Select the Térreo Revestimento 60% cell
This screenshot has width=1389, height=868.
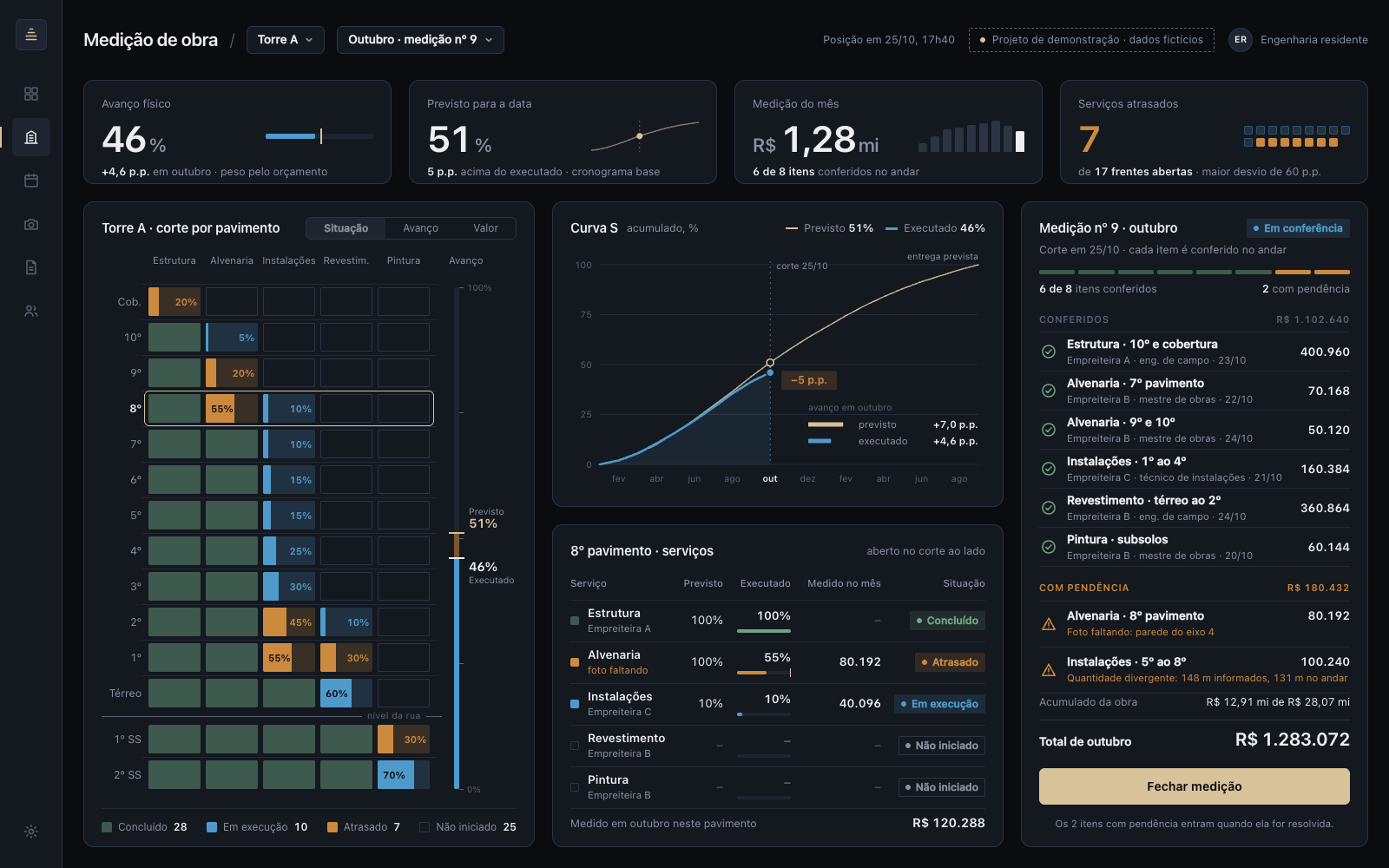click(346, 694)
